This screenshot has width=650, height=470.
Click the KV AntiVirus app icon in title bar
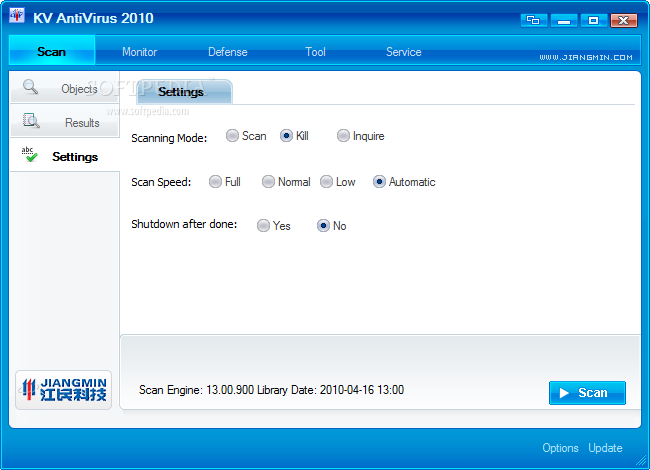[x=17, y=16]
